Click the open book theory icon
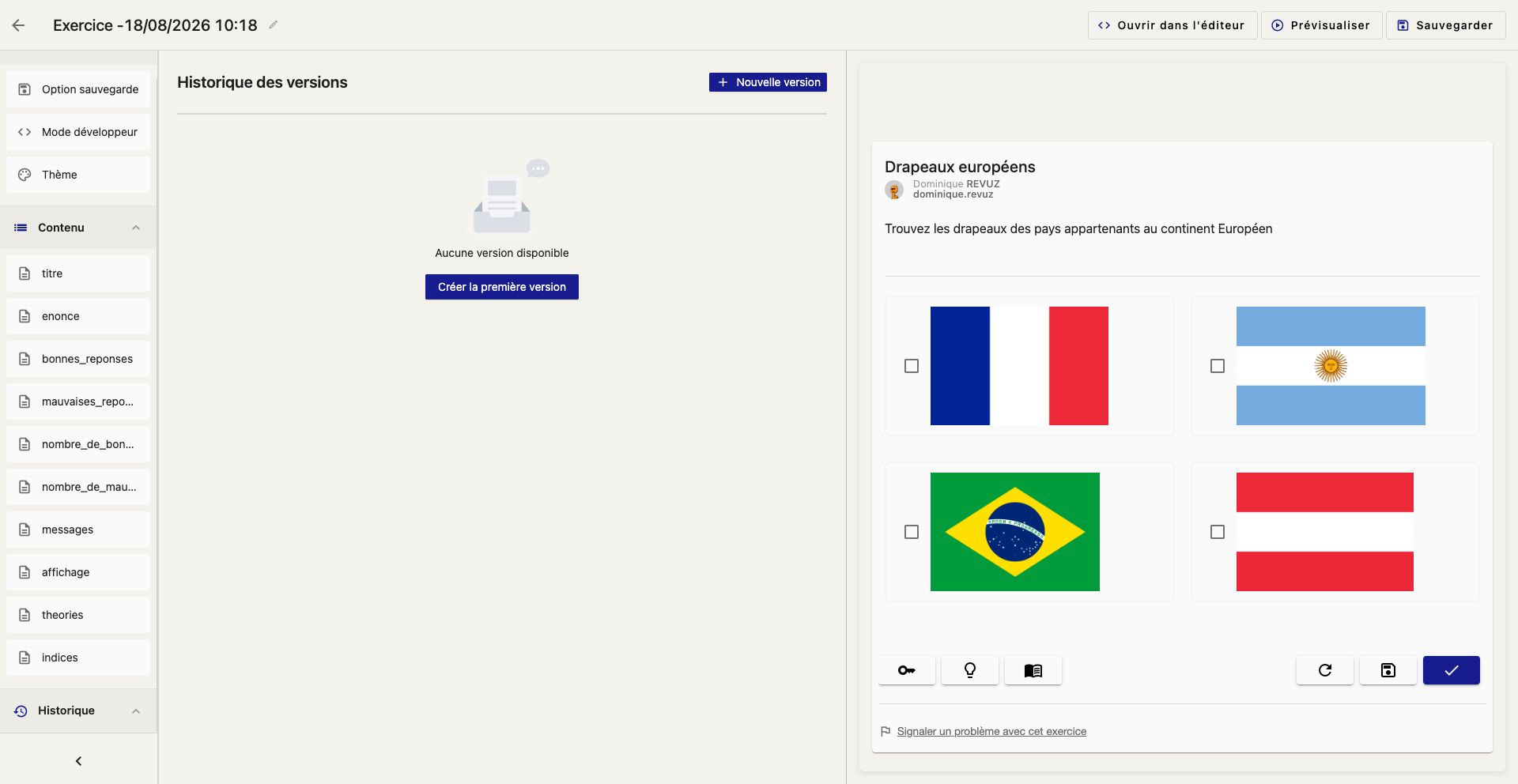Viewport: 1518px width, 784px height. pos(1033,670)
